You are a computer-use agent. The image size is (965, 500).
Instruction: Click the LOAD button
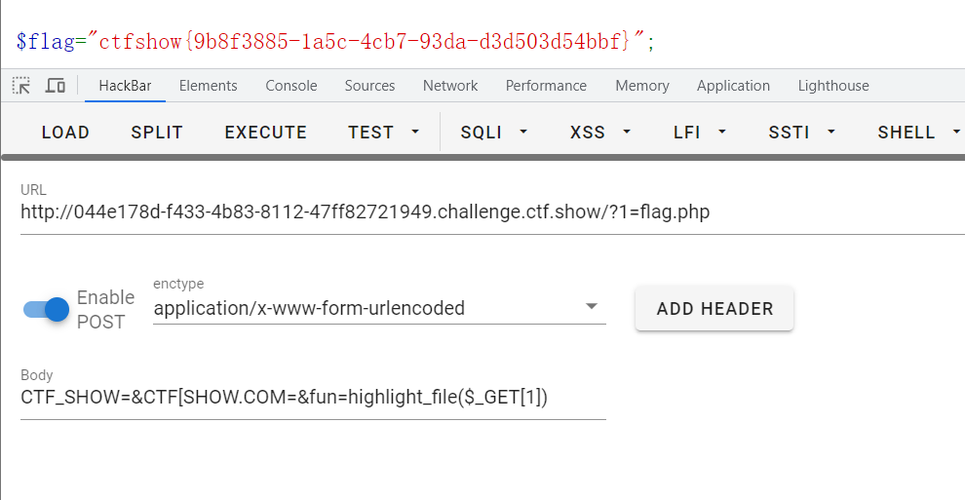tap(66, 132)
